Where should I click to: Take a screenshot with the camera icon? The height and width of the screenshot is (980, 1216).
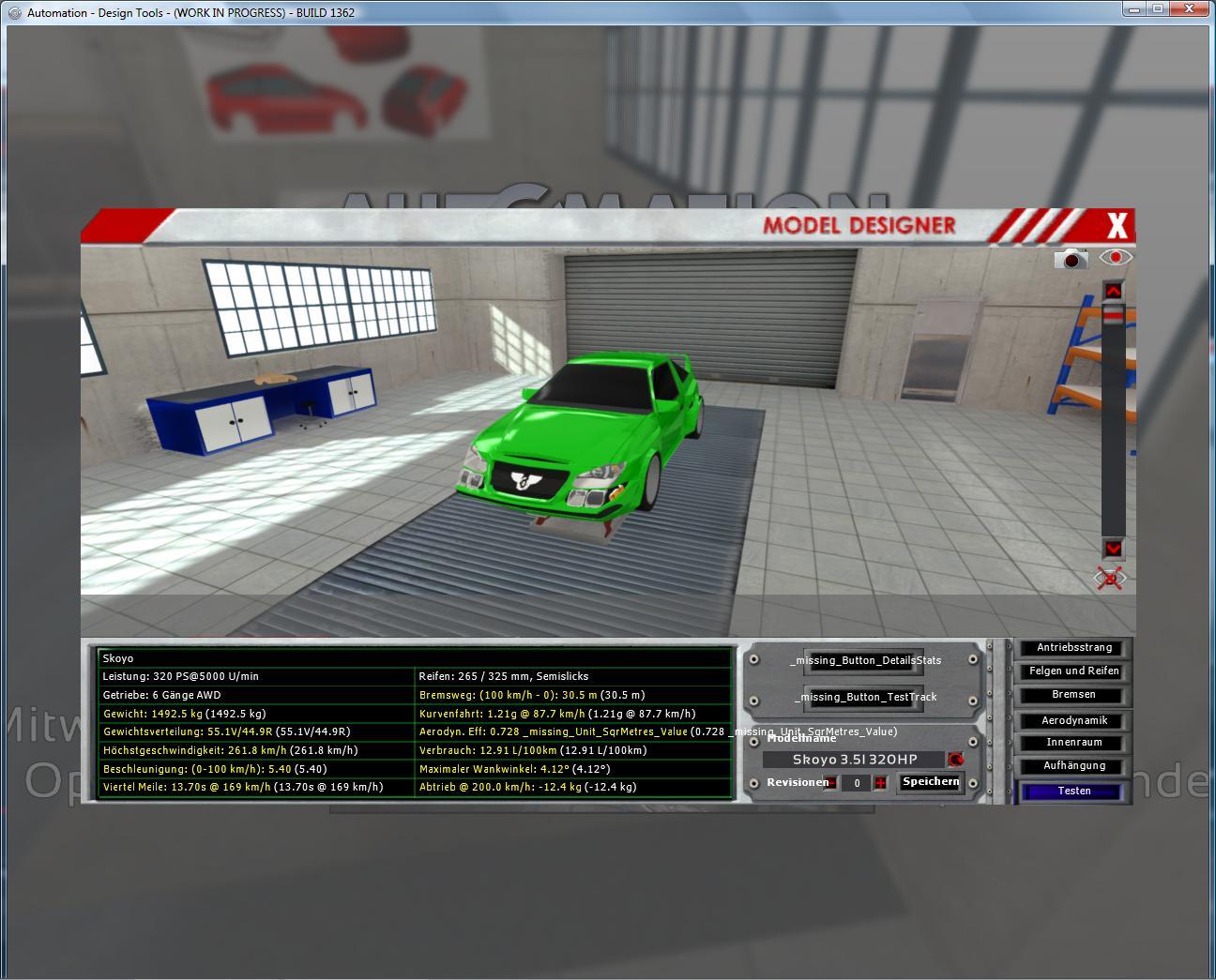click(x=1071, y=259)
